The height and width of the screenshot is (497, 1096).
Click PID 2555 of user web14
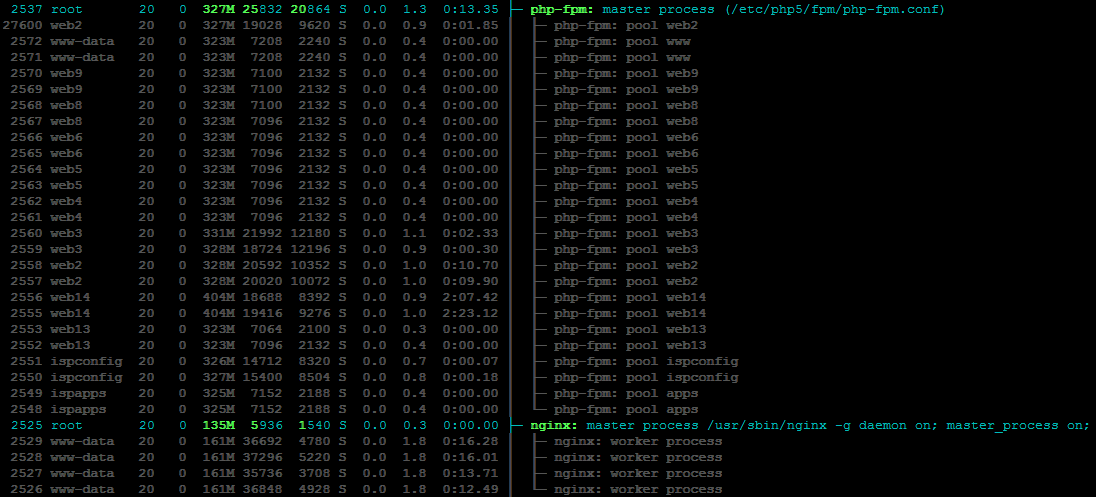27,313
